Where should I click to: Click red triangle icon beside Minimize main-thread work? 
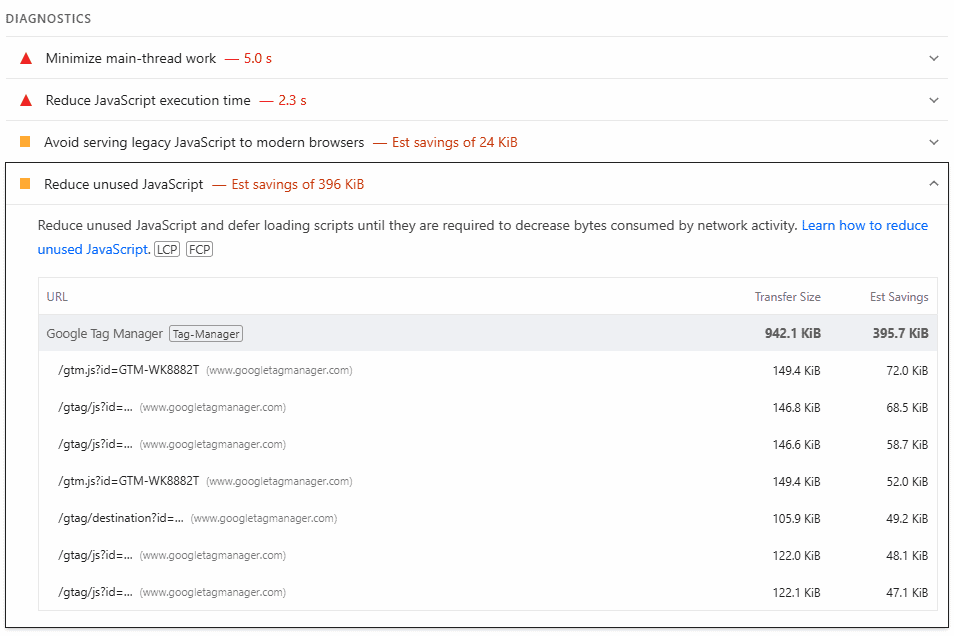pos(26,59)
